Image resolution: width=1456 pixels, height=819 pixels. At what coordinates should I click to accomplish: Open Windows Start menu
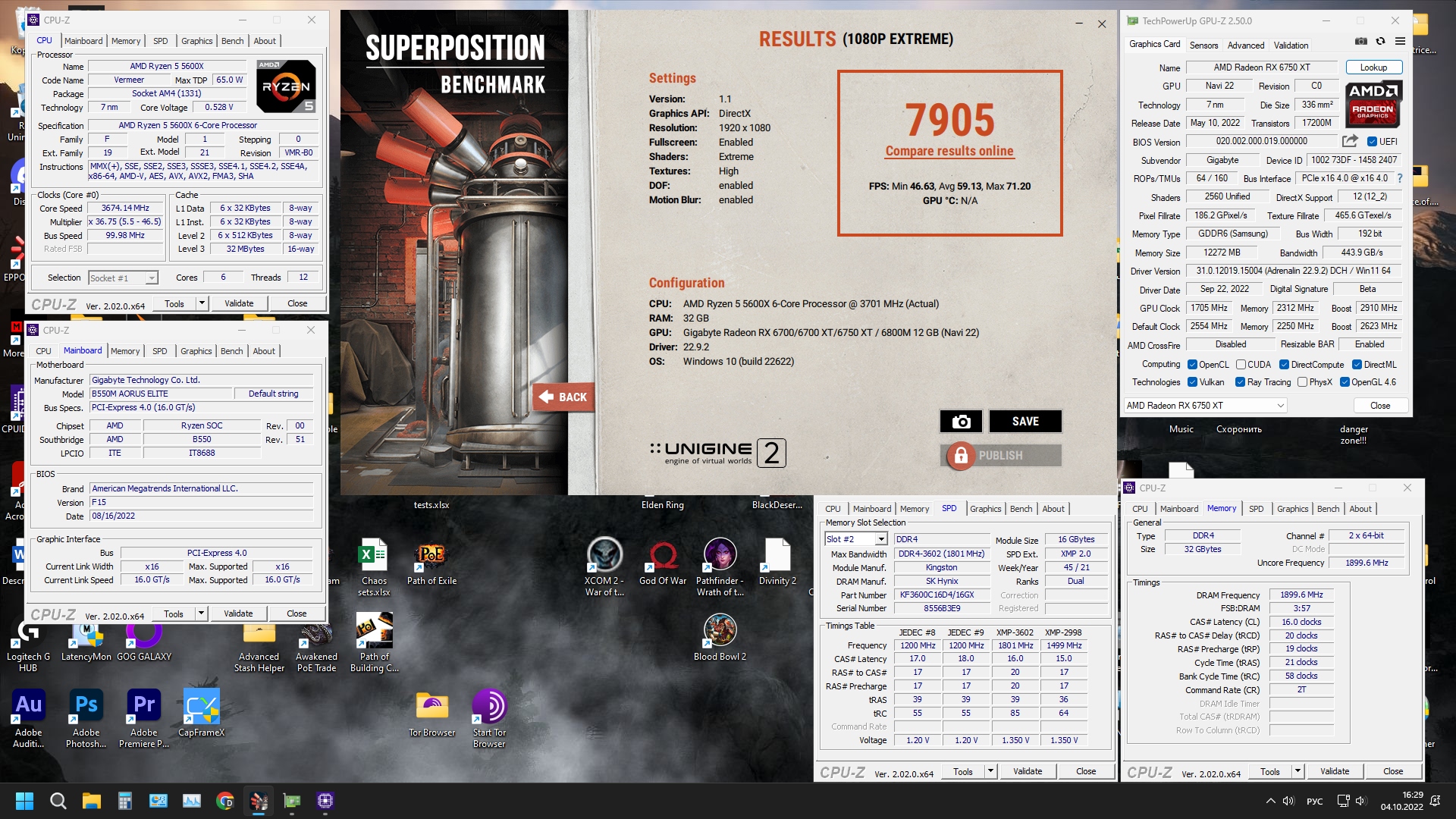[24, 801]
